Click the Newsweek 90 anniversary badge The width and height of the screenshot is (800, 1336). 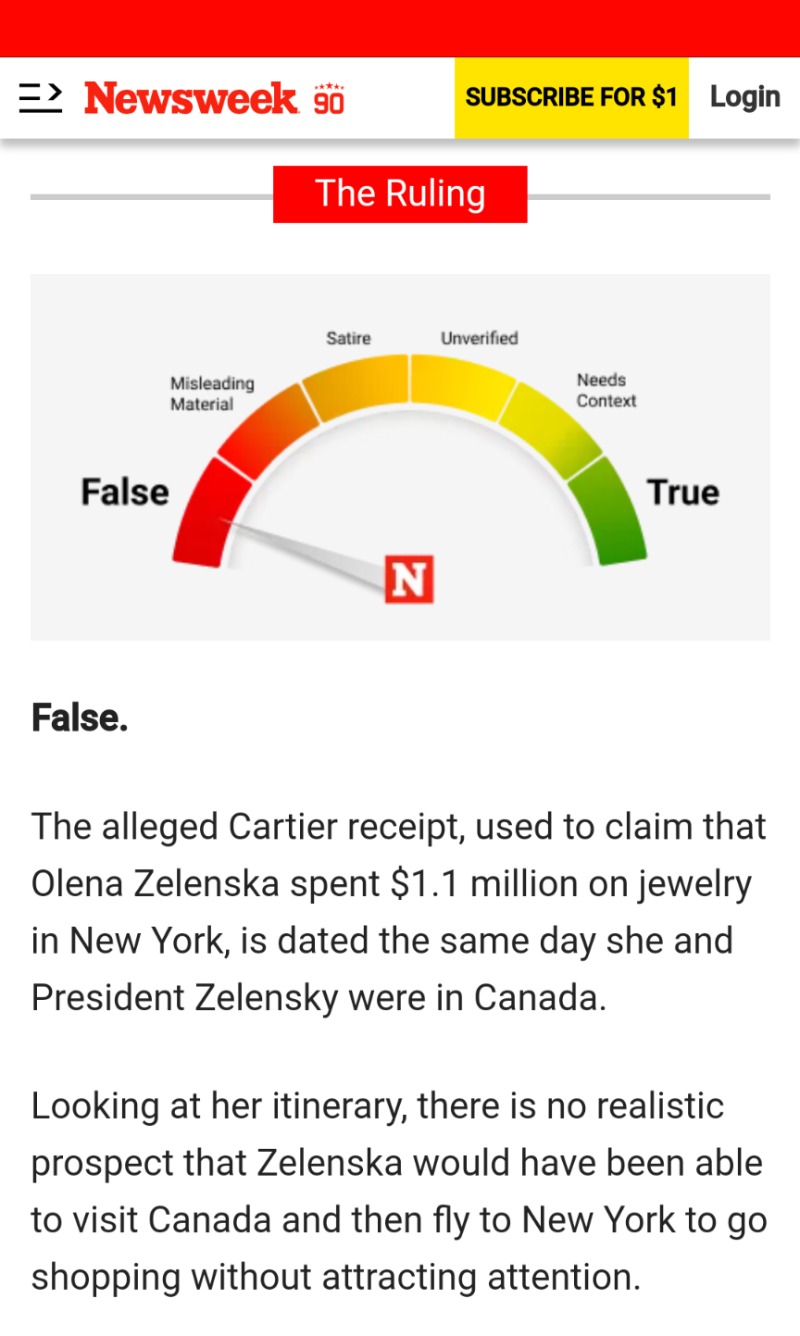329,98
